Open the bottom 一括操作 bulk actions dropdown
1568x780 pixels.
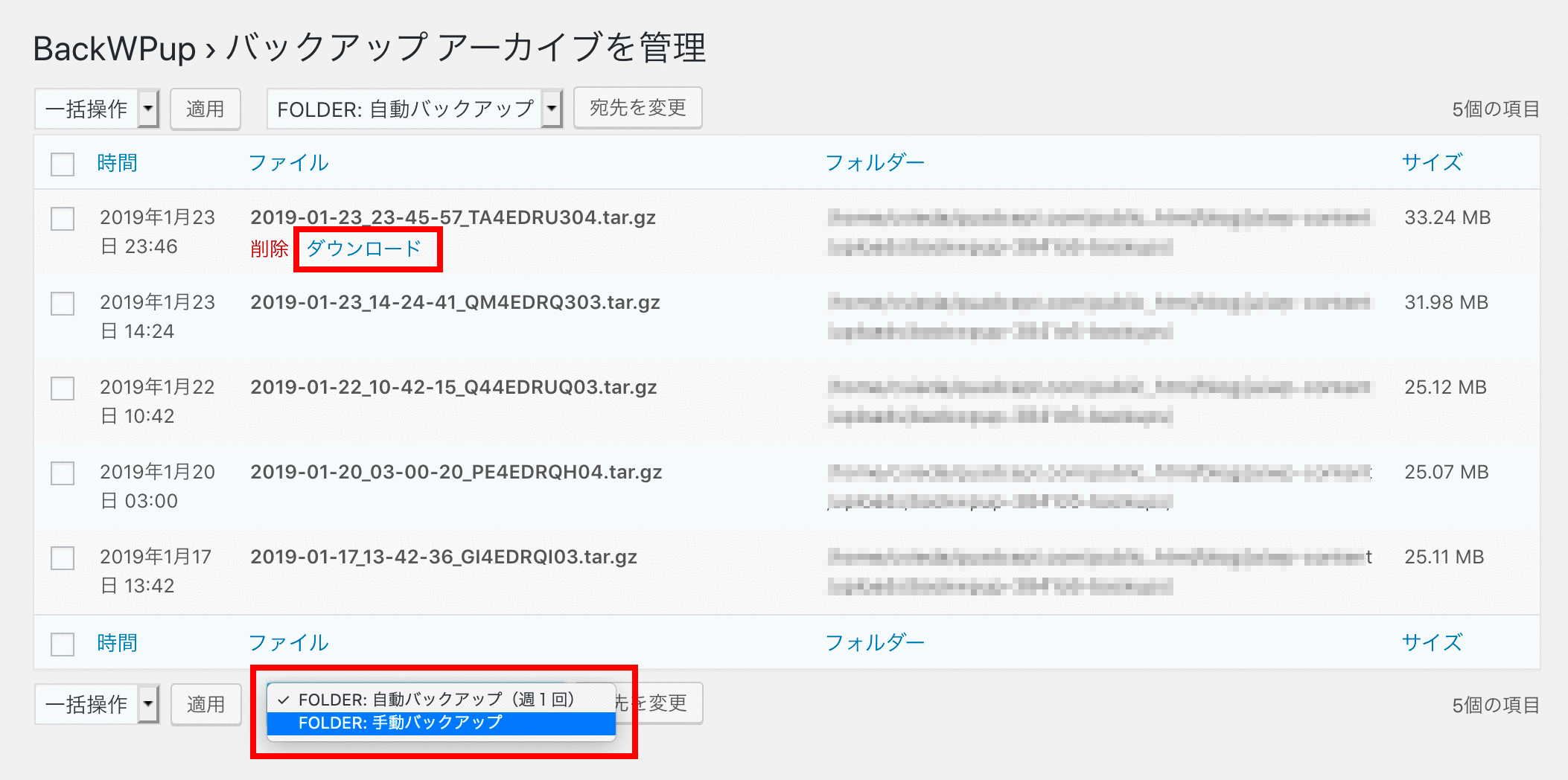[97, 704]
